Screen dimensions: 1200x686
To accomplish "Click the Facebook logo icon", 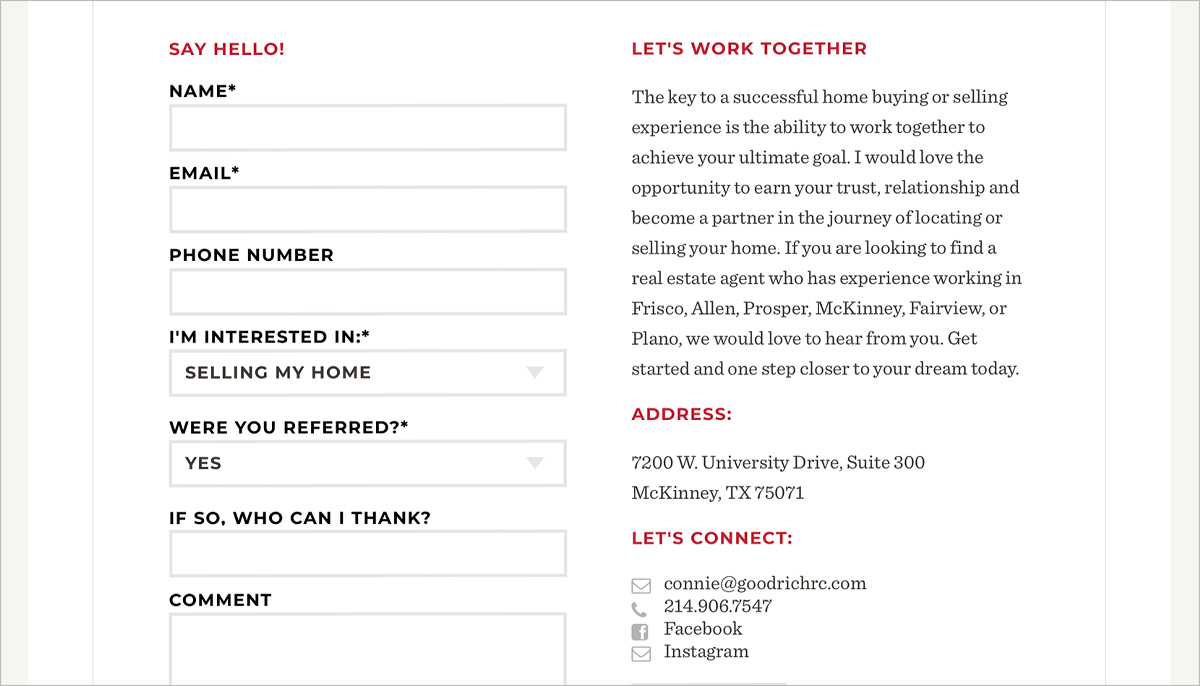I will click(x=640, y=631).
